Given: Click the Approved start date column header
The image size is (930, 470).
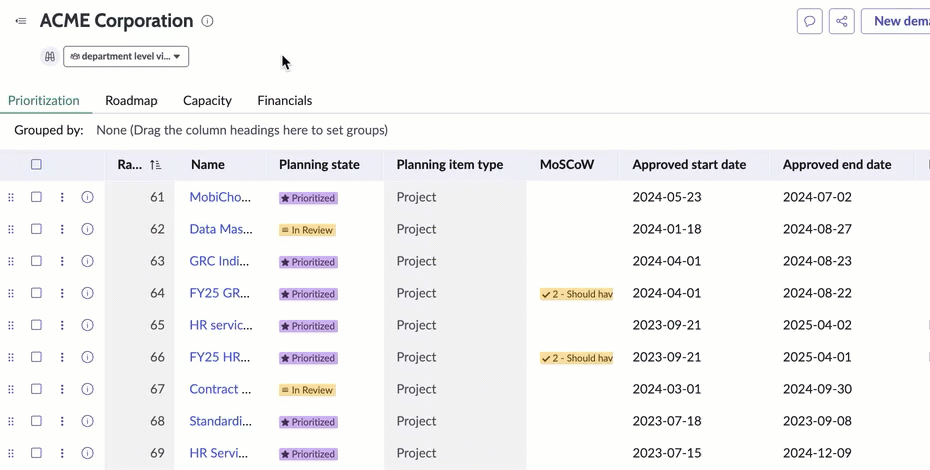Looking at the screenshot, I should click(x=689, y=165).
